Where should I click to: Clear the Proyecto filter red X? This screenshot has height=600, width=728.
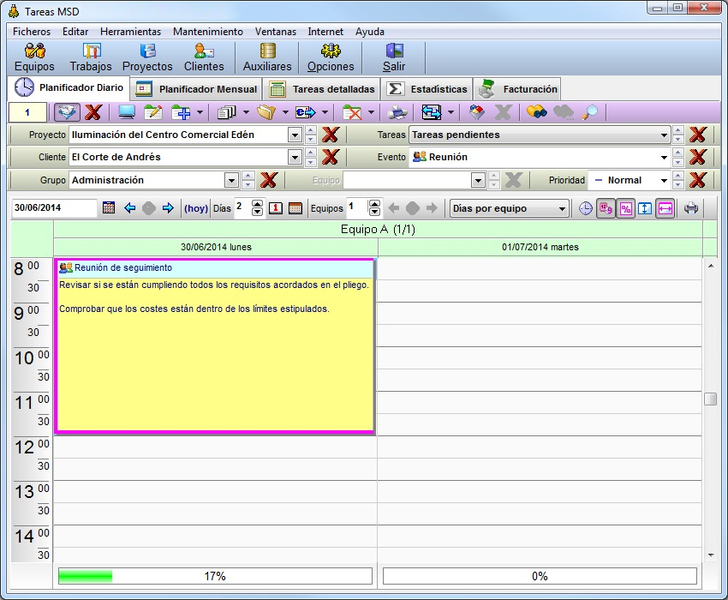330,135
